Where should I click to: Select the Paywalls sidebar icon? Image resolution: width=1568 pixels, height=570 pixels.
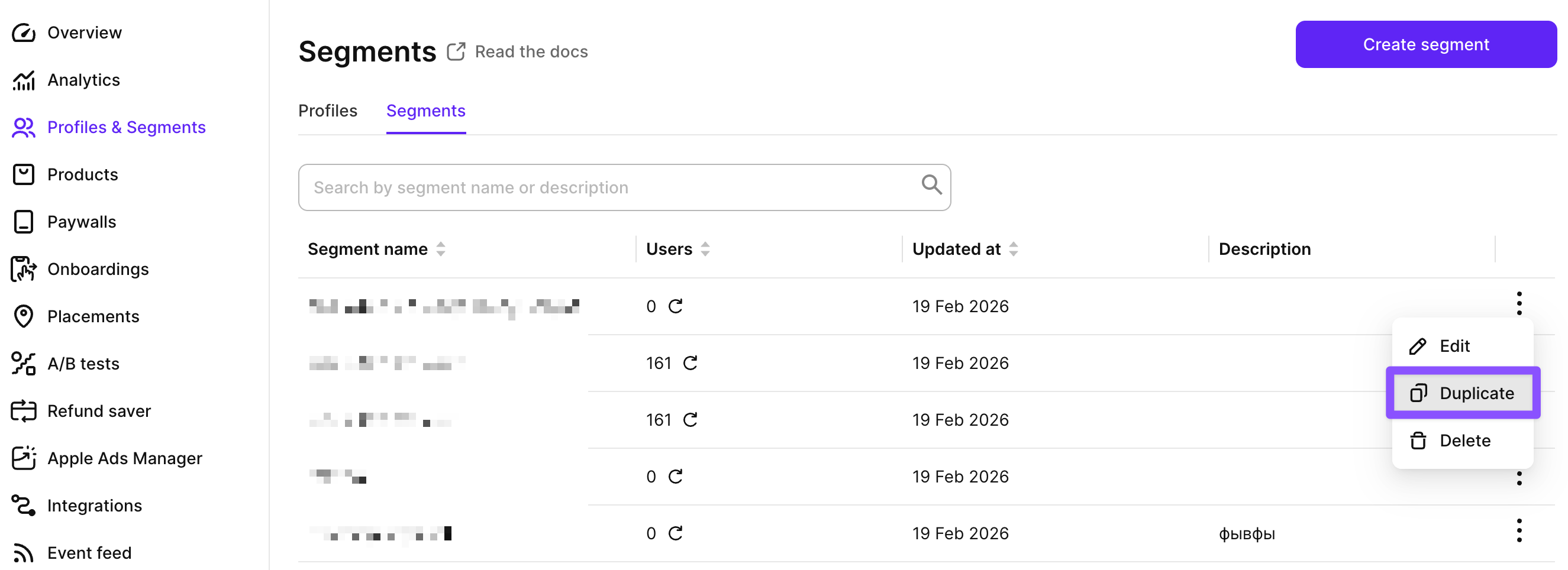tap(23, 221)
